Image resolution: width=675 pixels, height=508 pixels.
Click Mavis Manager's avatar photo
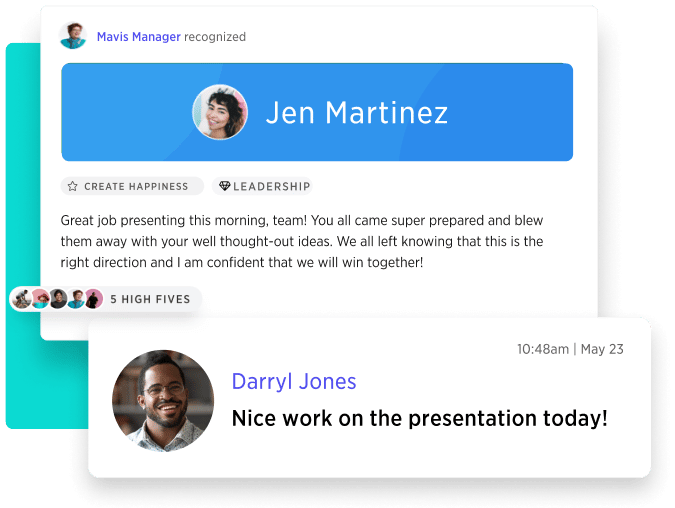point(73,35)
